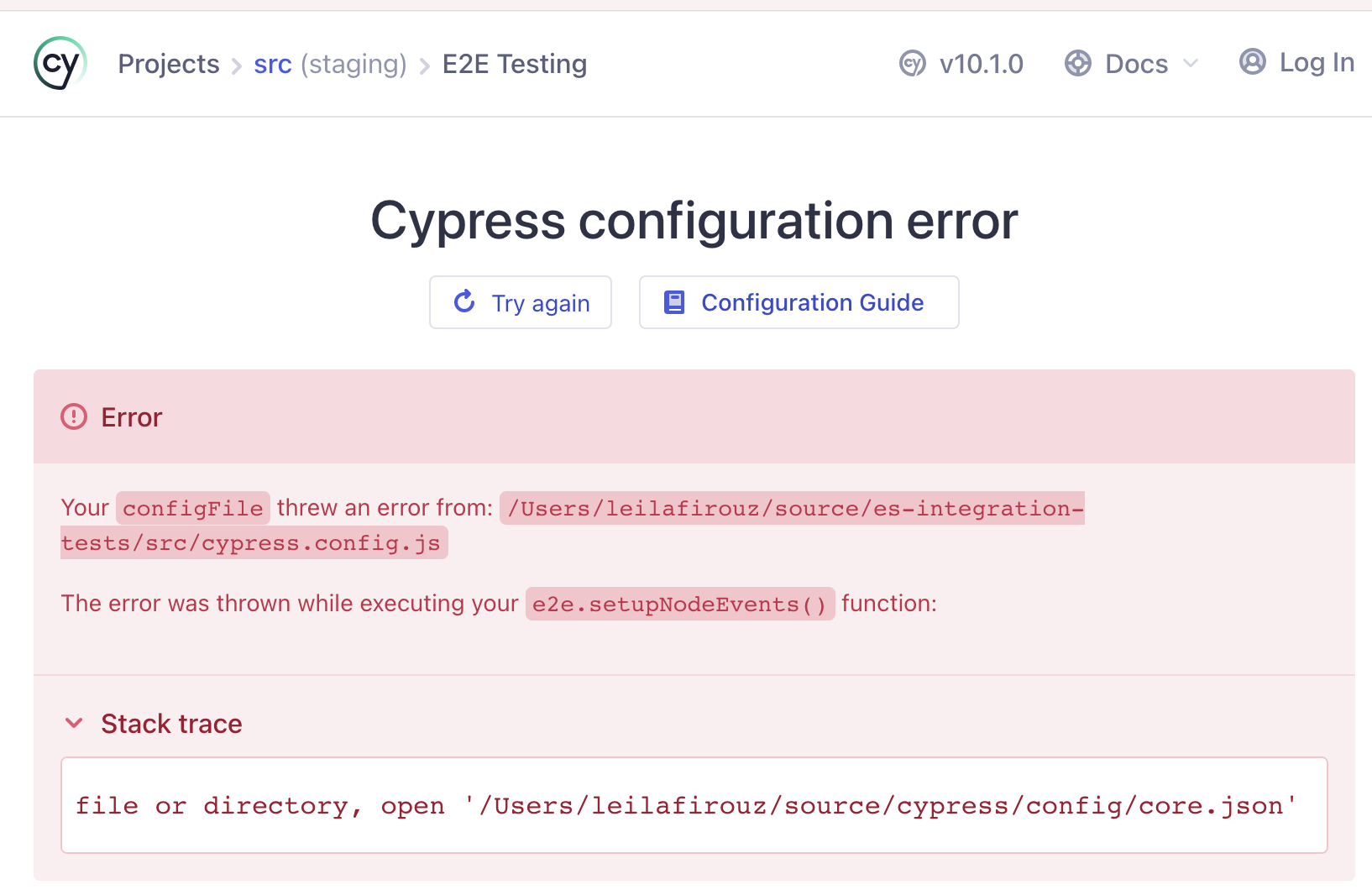Click the refresh icon inside Try again
Image resolution: width=1372 pixels, height=895 pixels.
pos(464,302)
